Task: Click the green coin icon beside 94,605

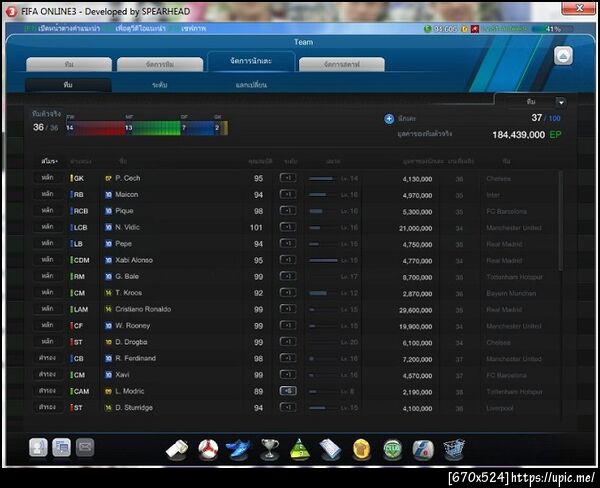Action: coord(428,29)
